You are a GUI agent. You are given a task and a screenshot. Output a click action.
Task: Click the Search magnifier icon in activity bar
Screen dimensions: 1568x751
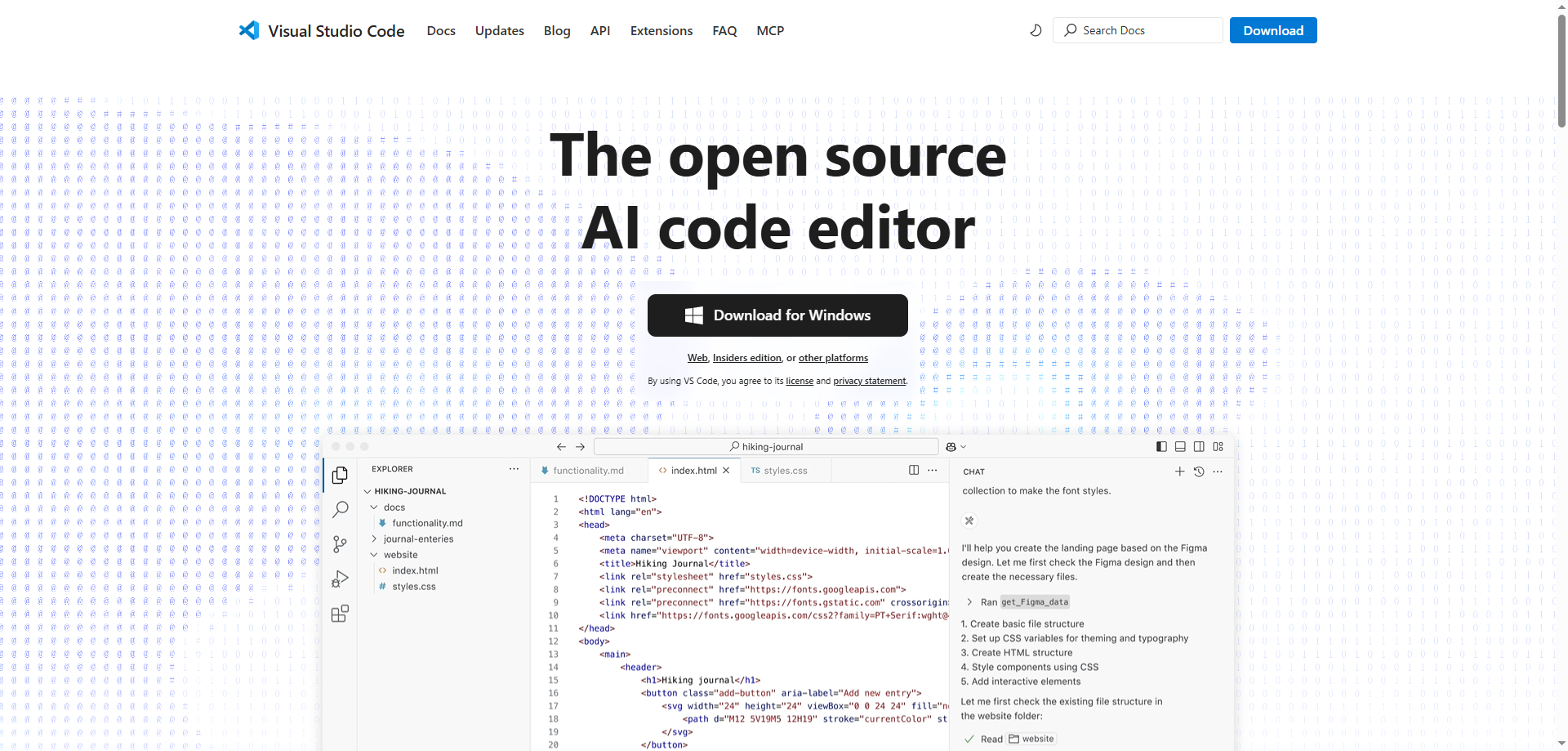pos(340,509)
